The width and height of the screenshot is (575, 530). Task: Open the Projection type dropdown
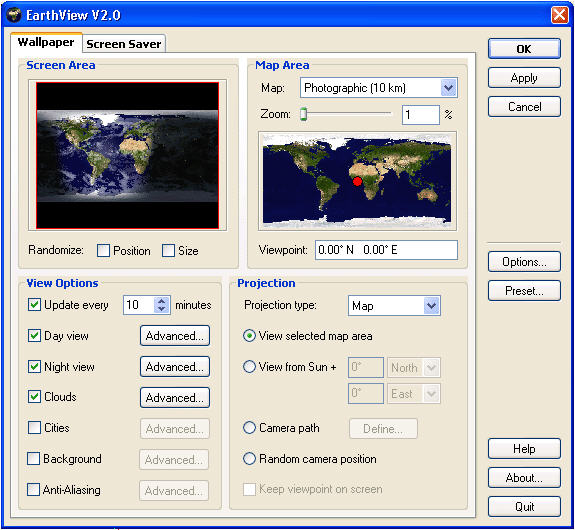pos(394,306)
